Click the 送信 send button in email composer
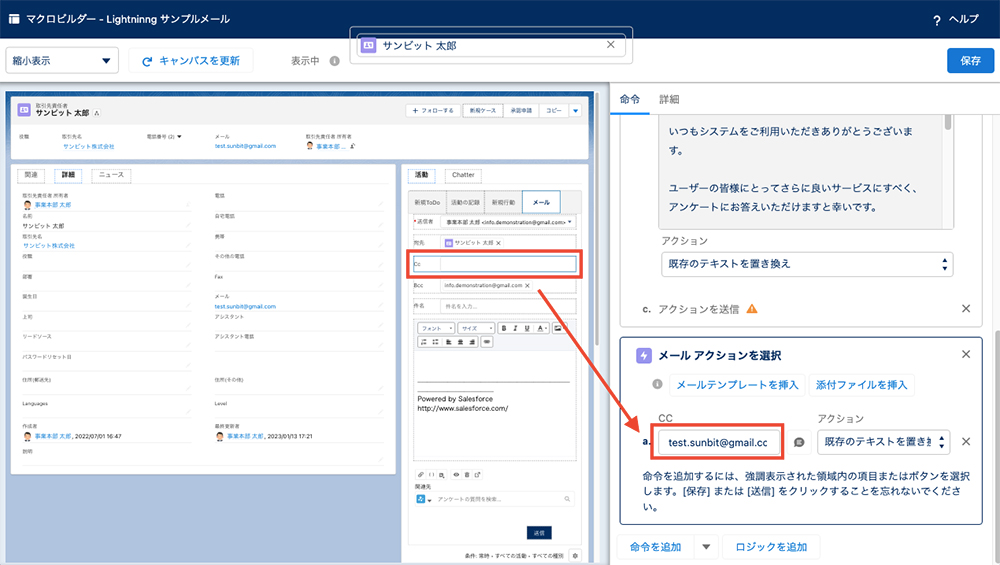 click(x=539, y=532)
